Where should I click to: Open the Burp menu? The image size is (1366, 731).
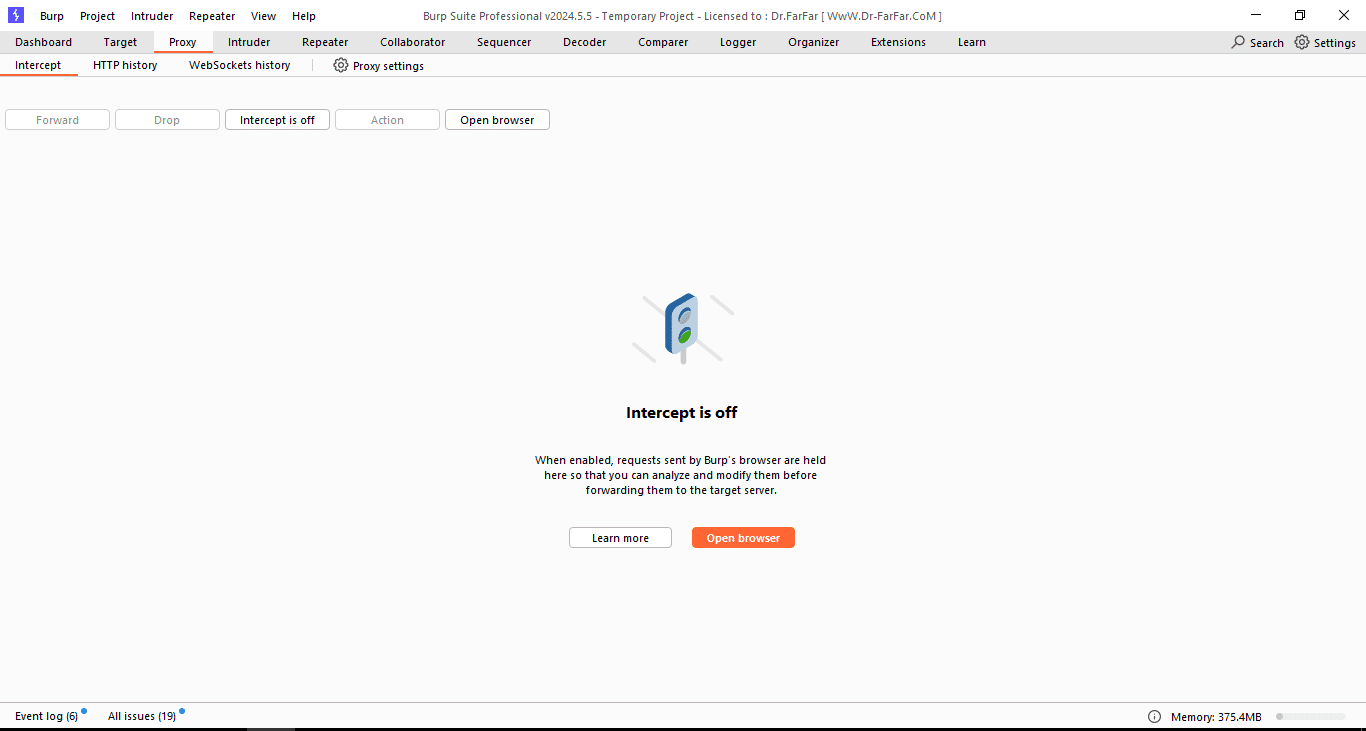52,16
